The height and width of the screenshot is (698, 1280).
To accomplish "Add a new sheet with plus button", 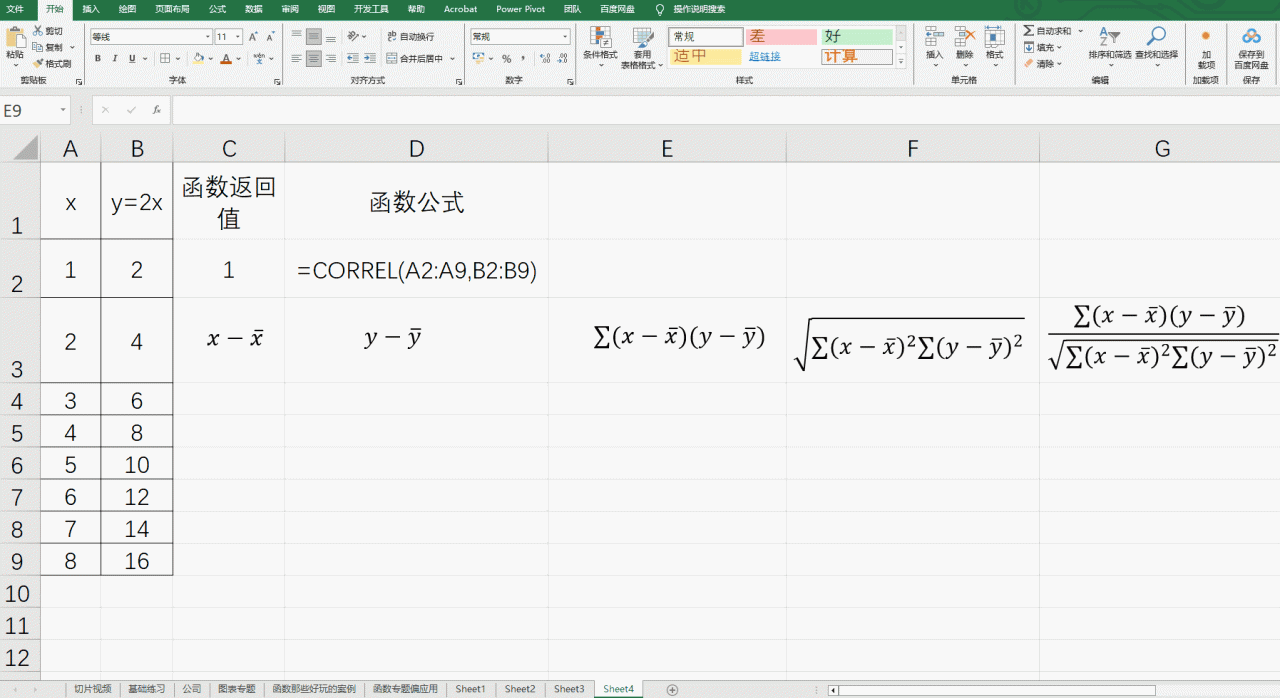I will click(672, 689).
